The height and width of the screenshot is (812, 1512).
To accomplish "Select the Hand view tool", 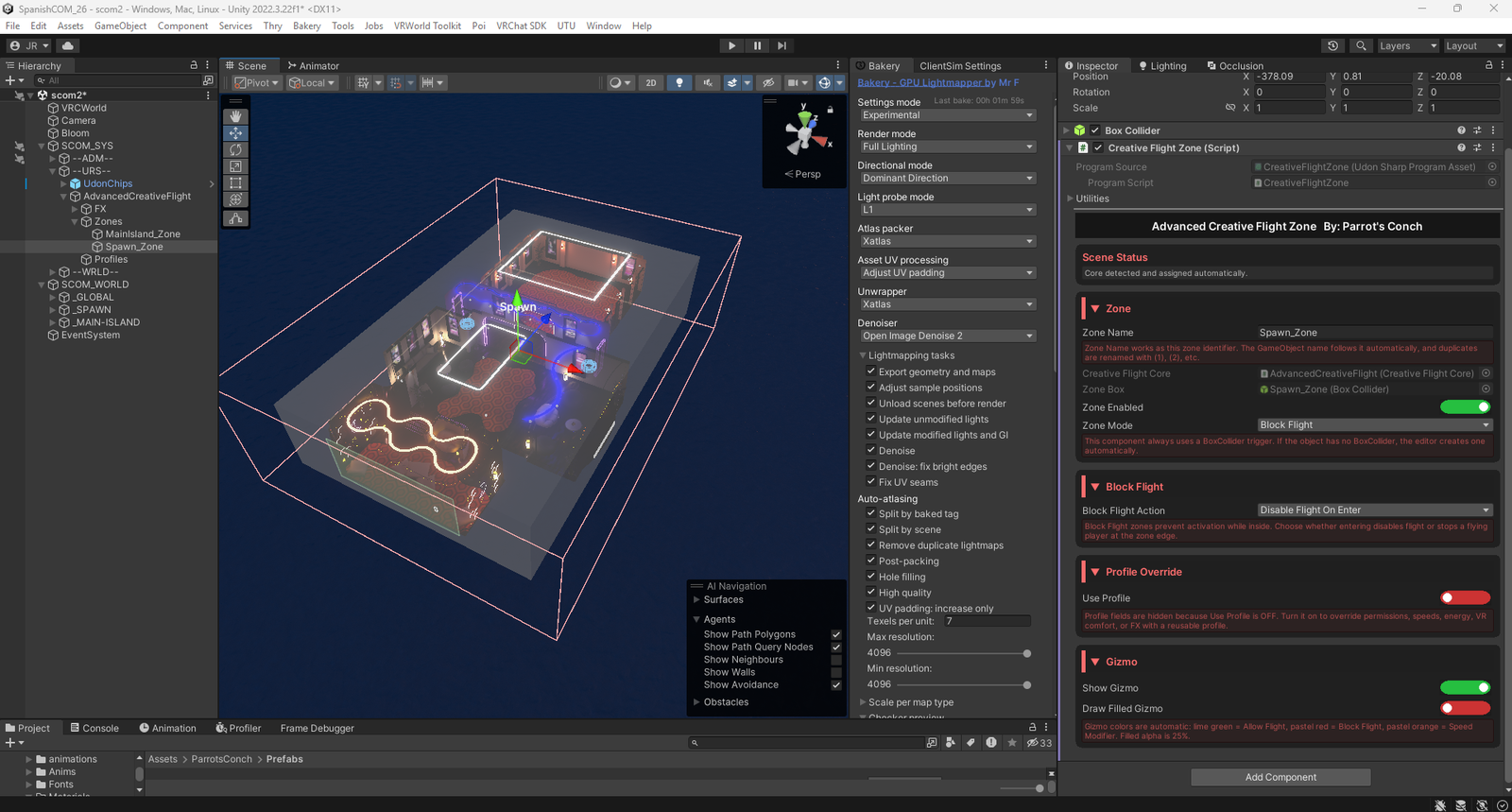I will click(235, 116).
